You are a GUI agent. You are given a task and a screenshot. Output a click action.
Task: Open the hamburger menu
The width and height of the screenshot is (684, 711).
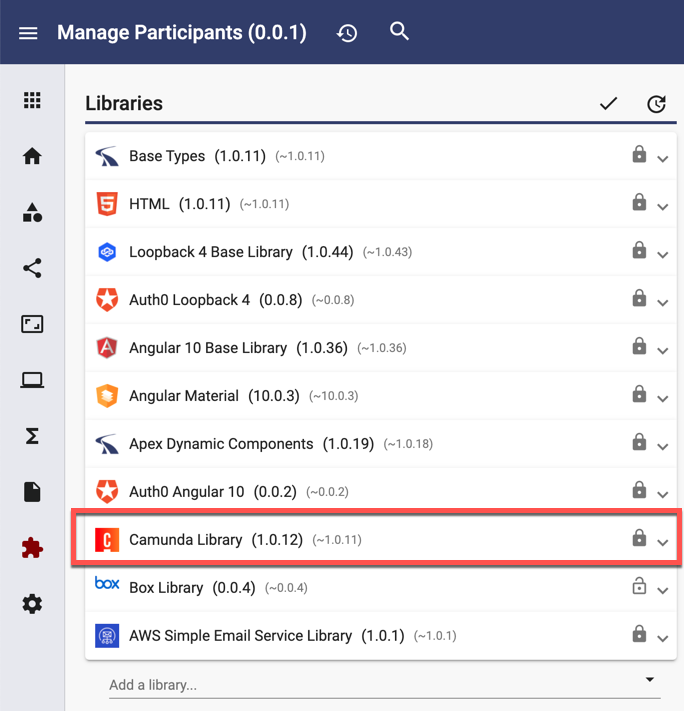coord(28,33)
